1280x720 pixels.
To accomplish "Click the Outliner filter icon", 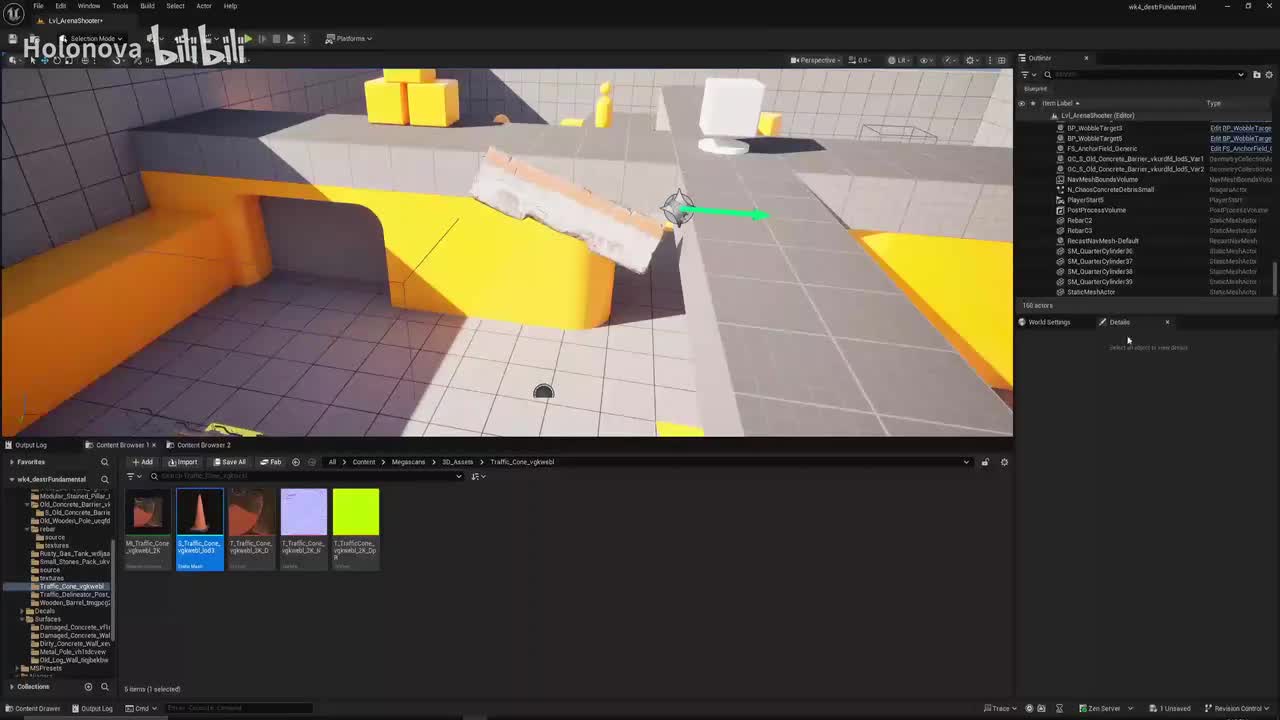I will click(x=1026, y=75).
